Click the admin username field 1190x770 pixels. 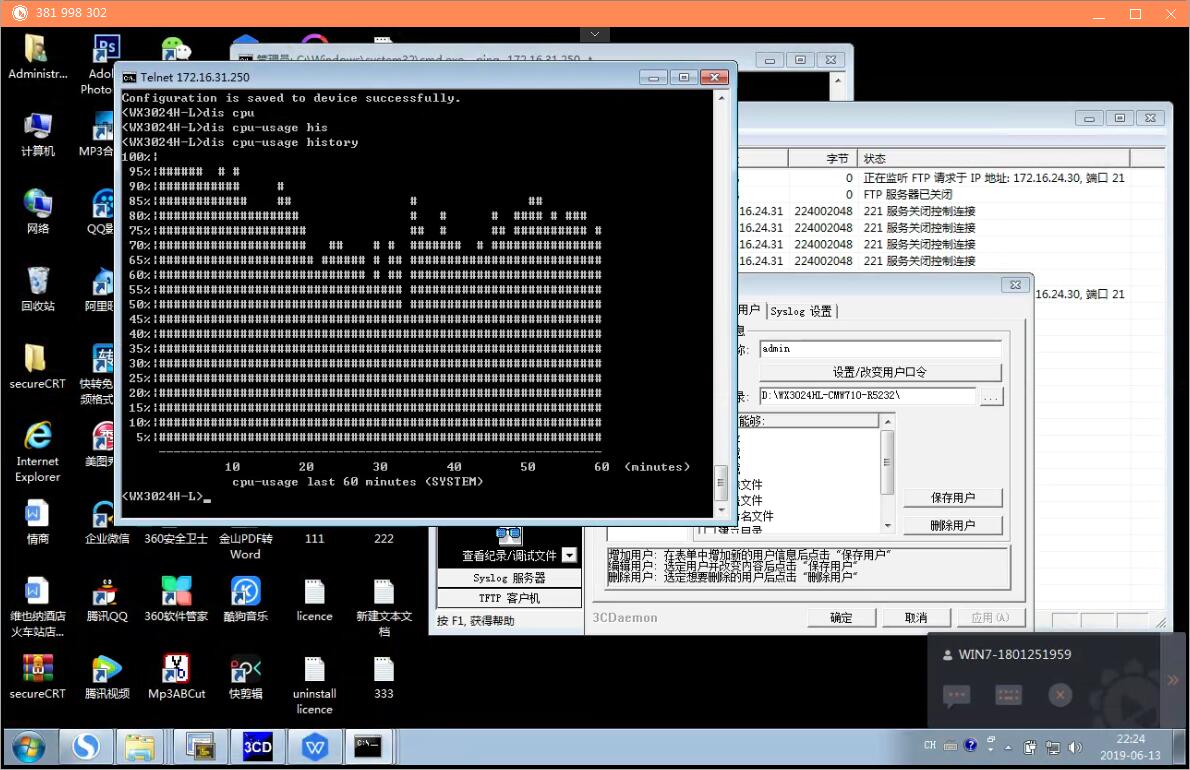pyautogui.click(x=880, y=348)
